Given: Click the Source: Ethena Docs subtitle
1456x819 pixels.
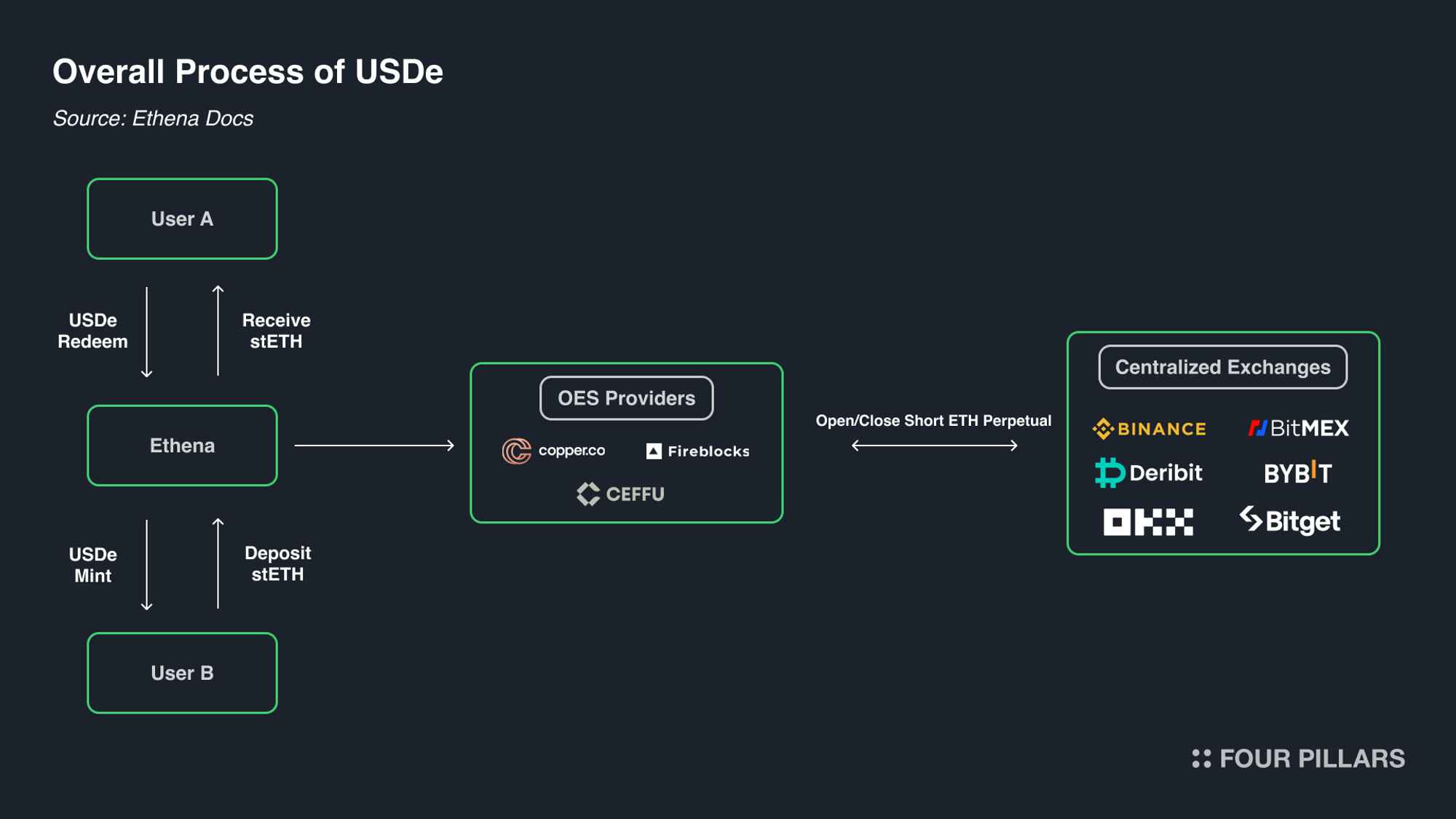Looking at the screenshot, I should pos(153,119).
